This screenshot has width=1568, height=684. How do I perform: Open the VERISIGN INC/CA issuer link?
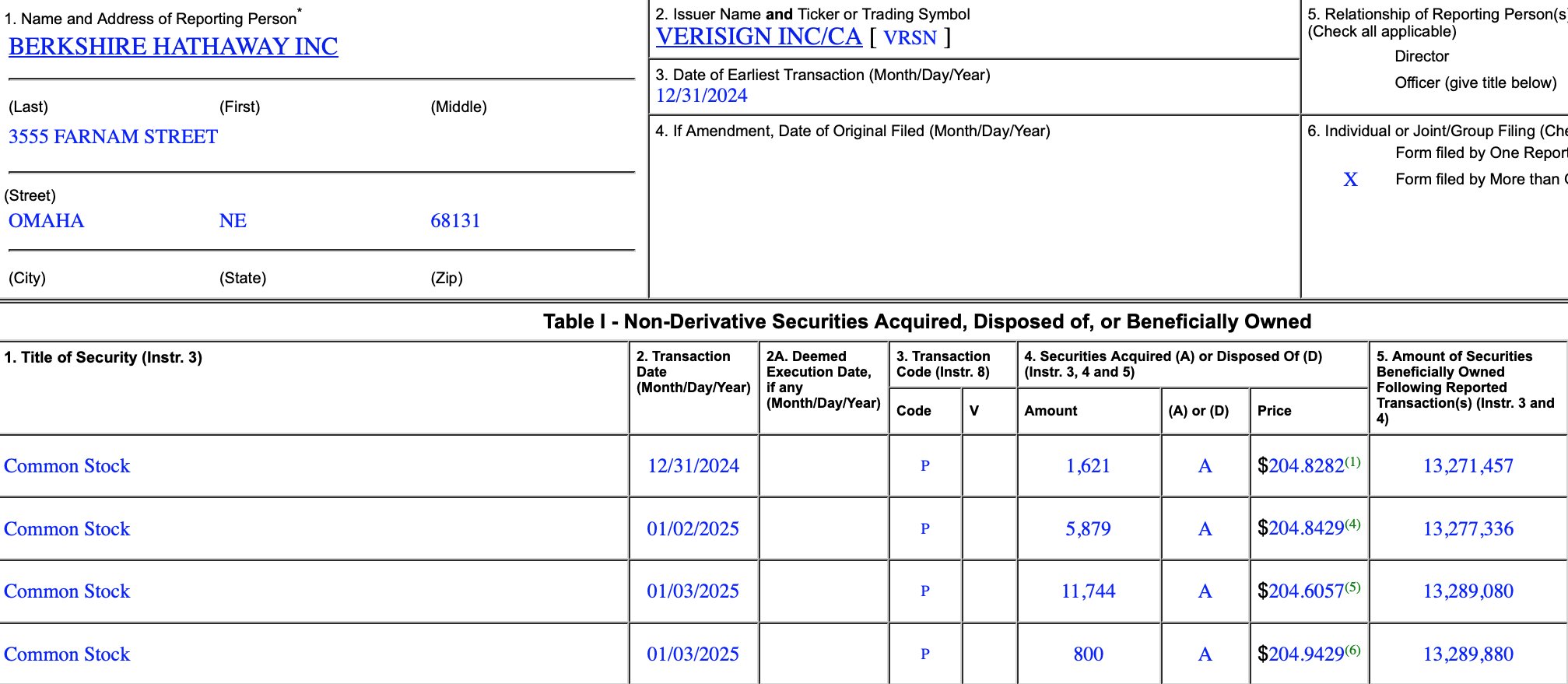click(759, 37)
